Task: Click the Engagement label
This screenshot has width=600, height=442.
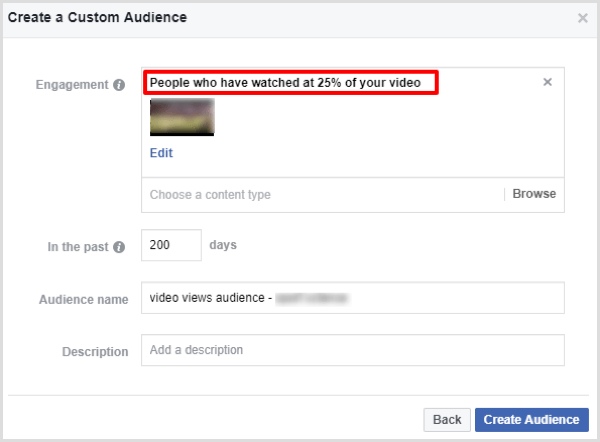Action: (x=72, y=85)
